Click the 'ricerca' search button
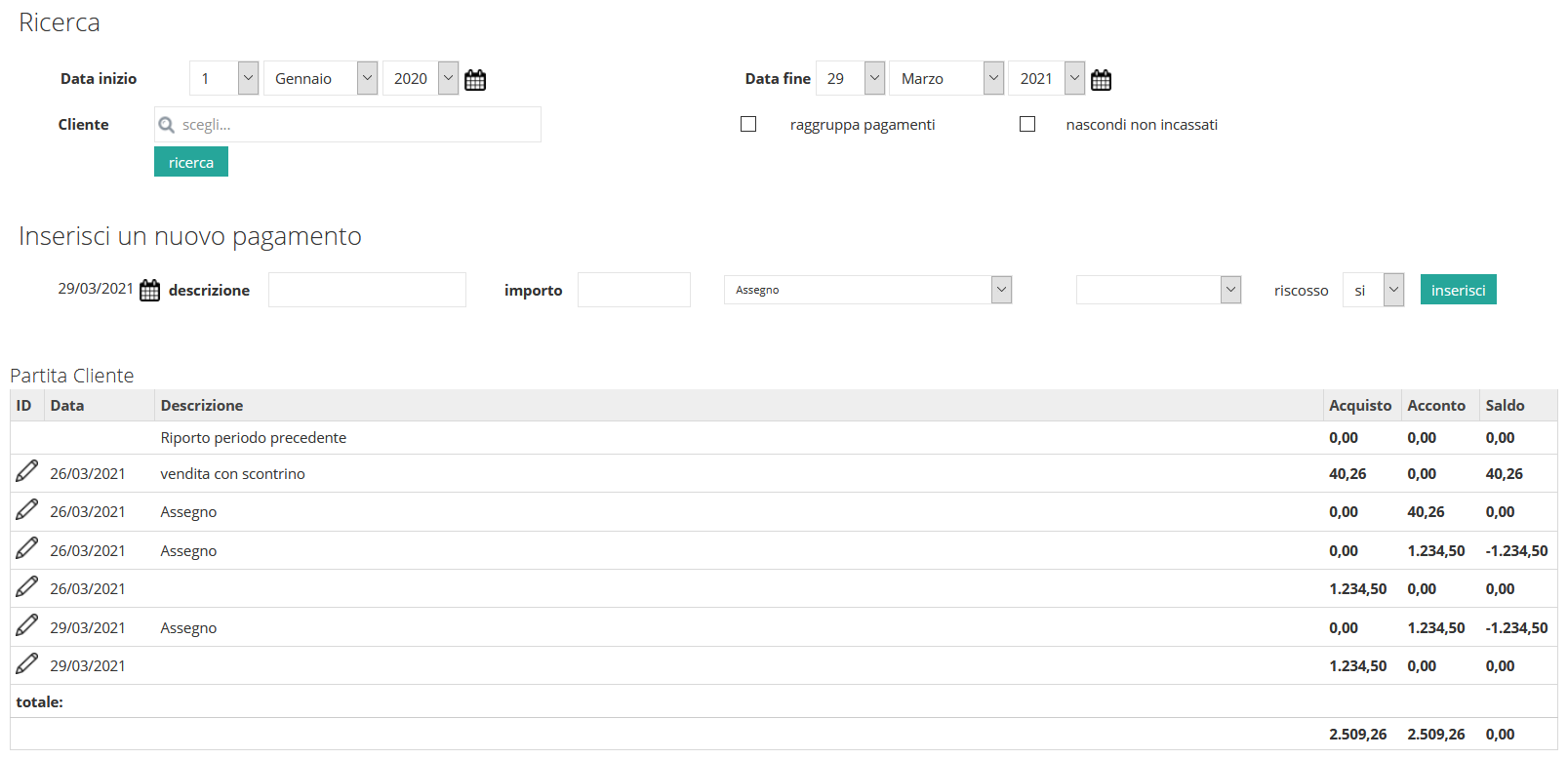1568x759 pixels. pyautogui.click(x=191, y=162)
